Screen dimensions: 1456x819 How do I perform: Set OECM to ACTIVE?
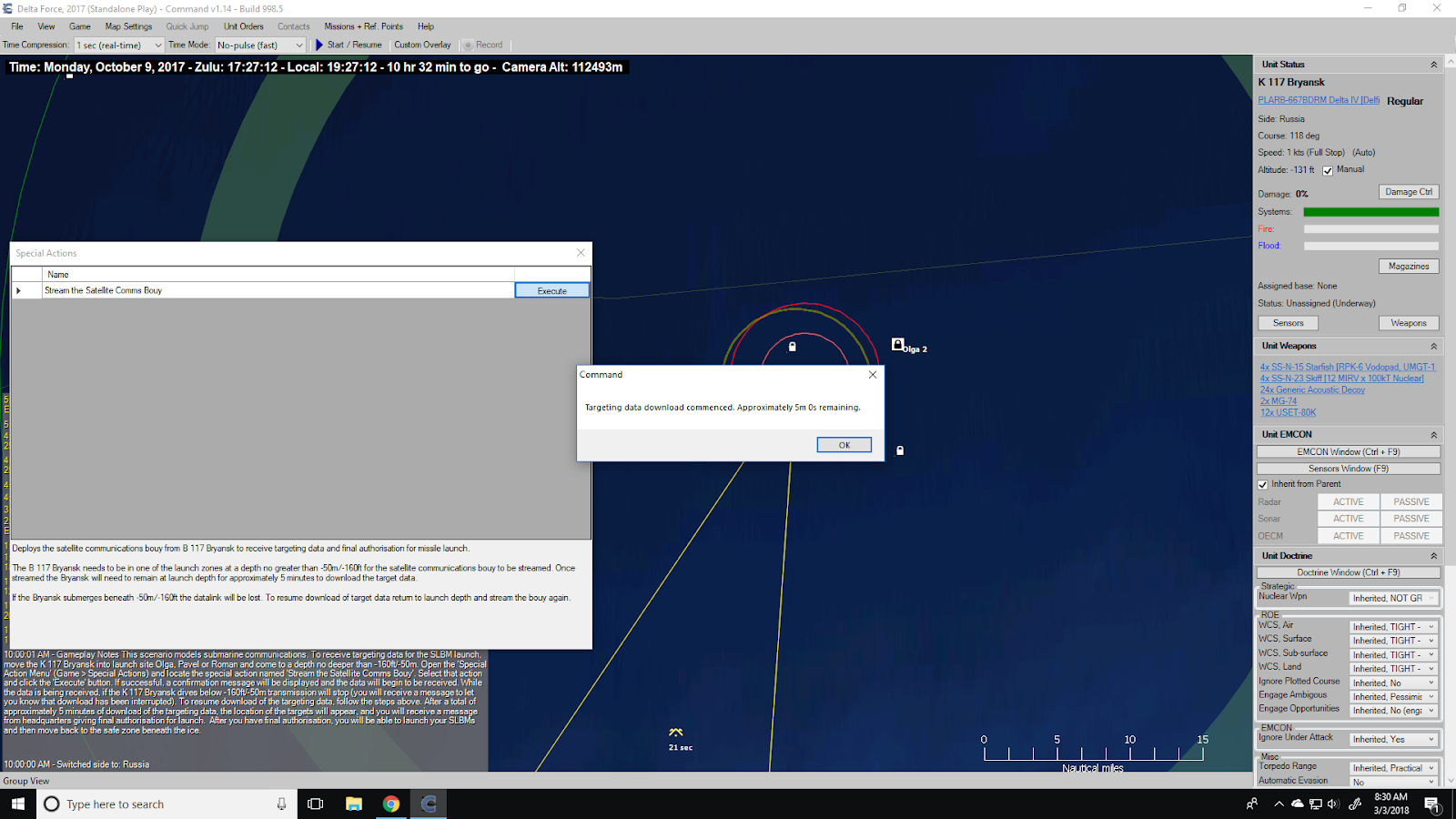[1349, 536]
